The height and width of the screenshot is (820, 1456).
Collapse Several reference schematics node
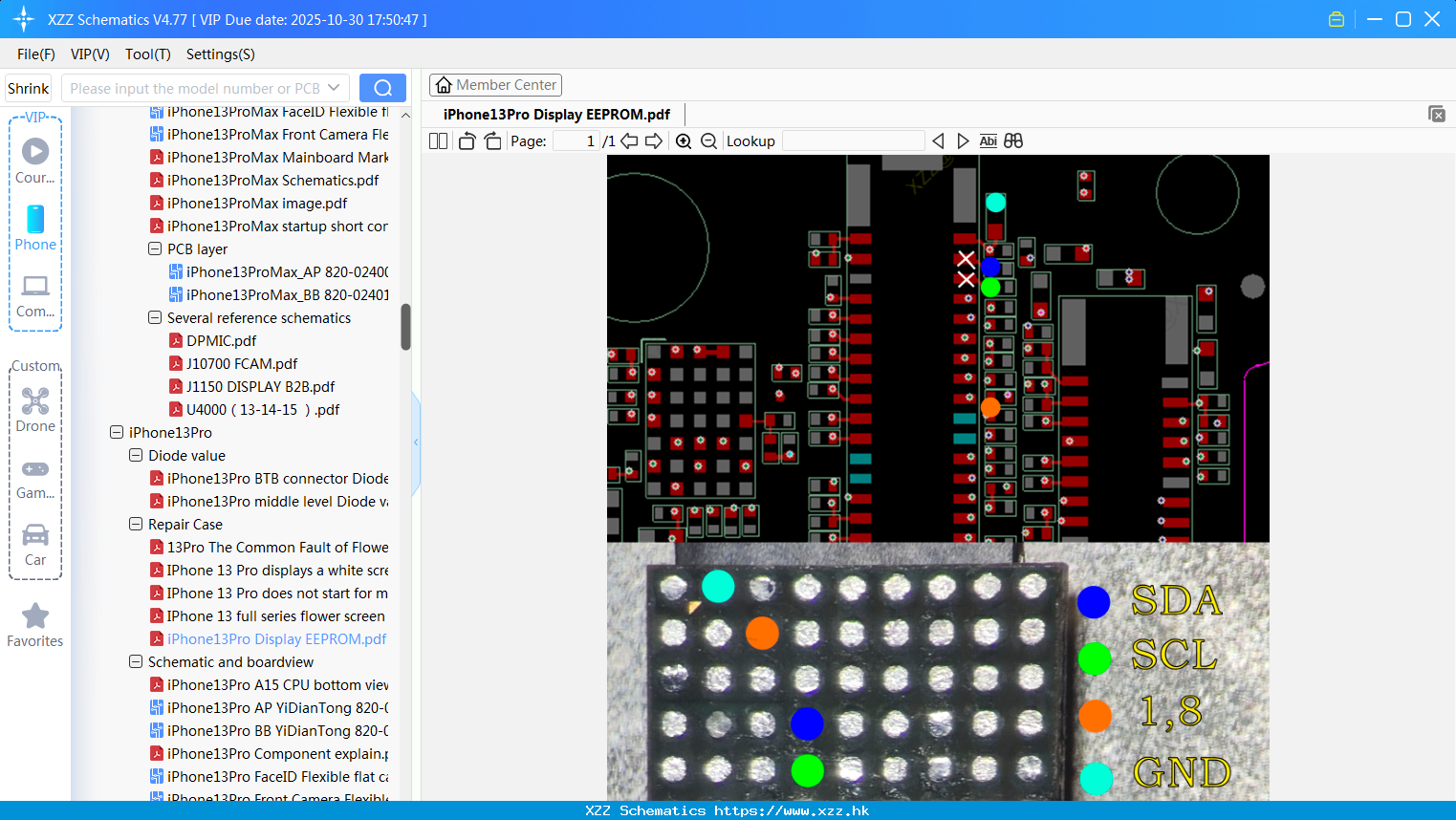154,317
